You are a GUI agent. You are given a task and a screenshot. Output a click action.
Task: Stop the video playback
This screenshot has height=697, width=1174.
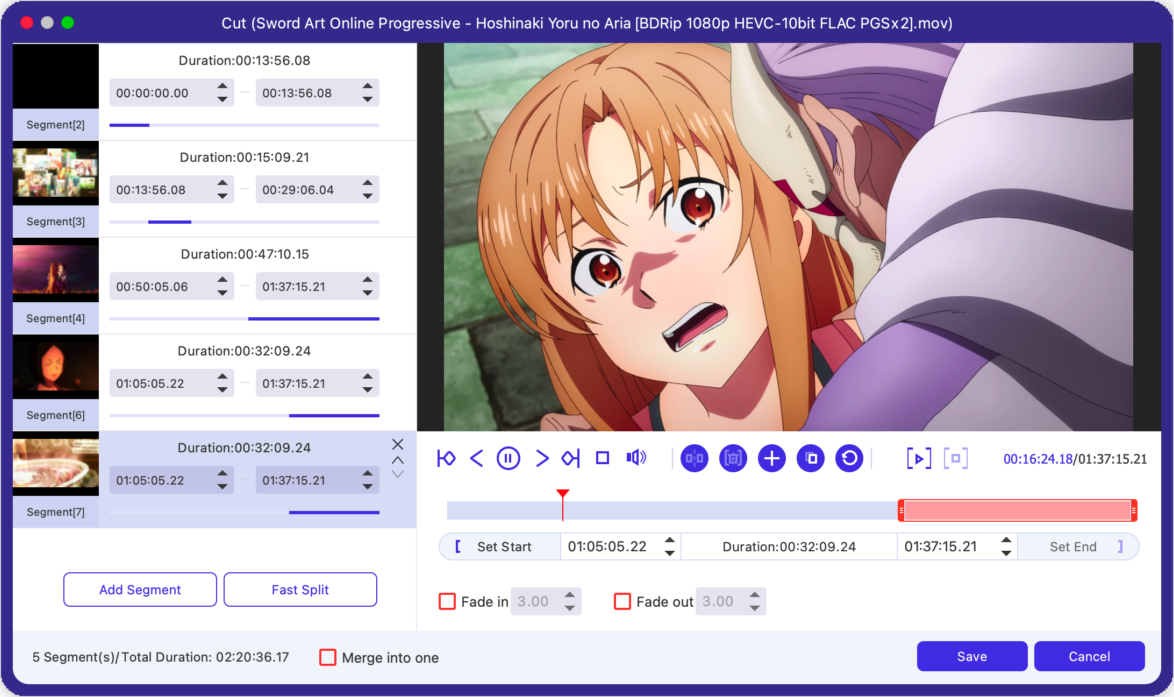[x=602, y=457]
